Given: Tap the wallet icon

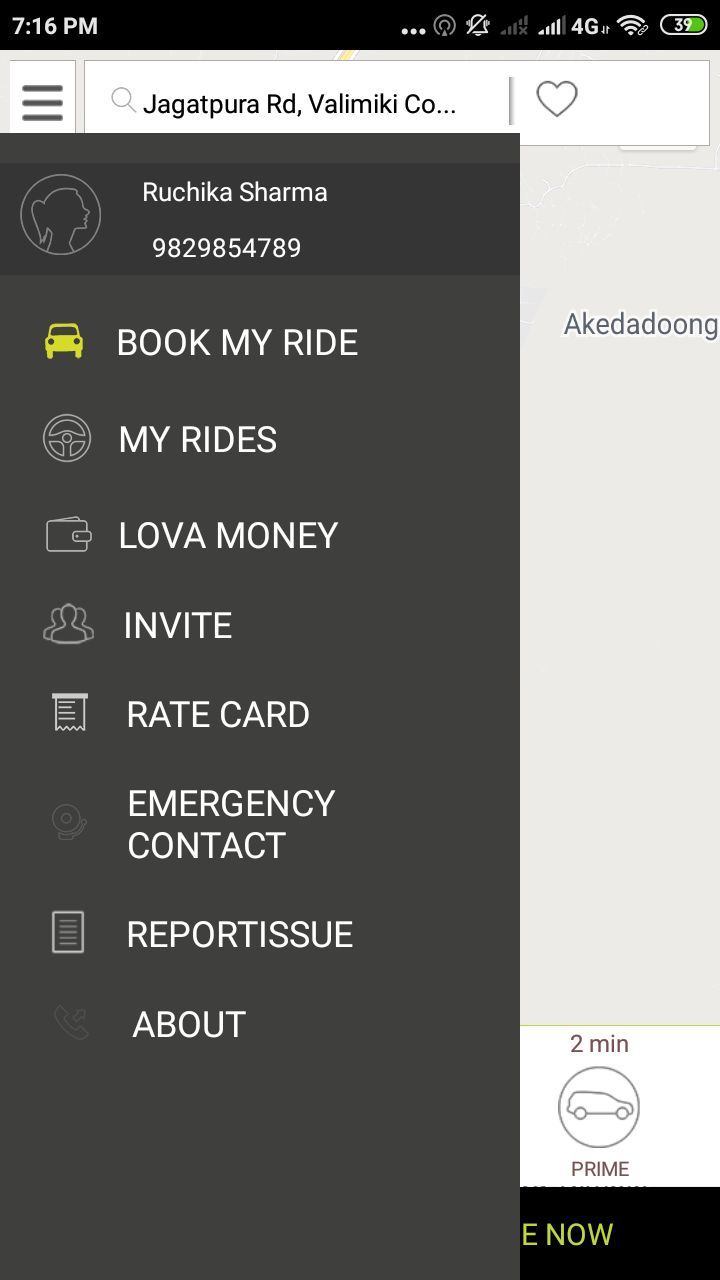Looking at the screenshot, I should coord(68,535).
